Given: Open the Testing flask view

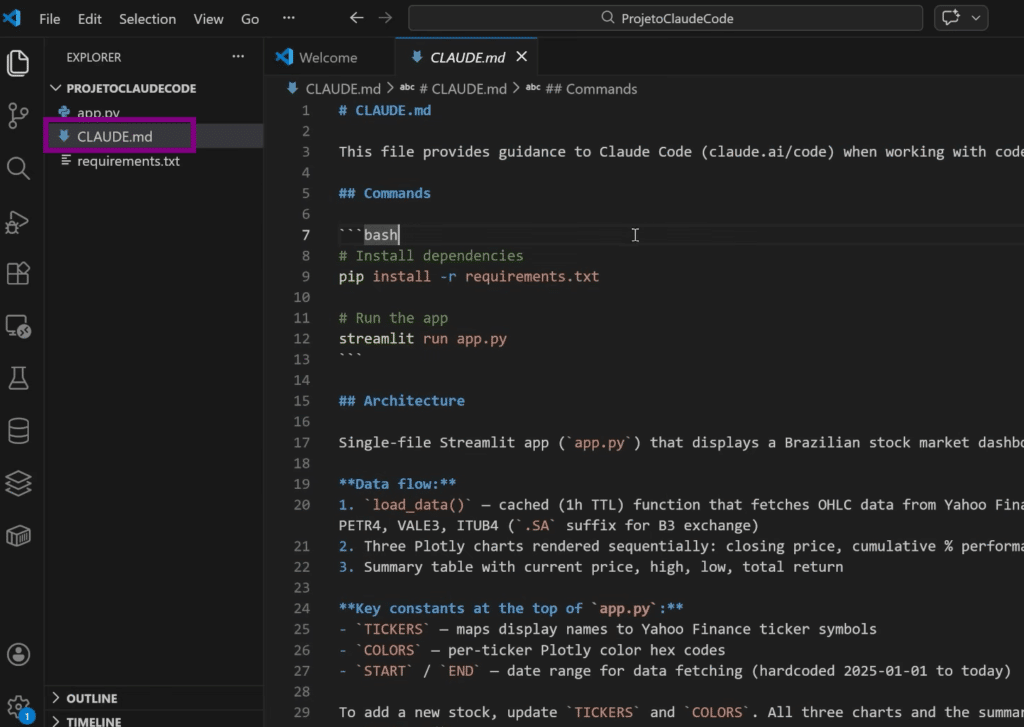Looking at the screenshot, I should (18, 378).
